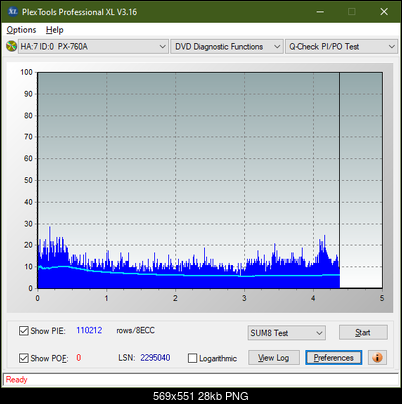Image resolution: width=402 pixels, height=404 pixels.
Task: Close the PlexTools Professional XL window
Action: (x=384, y=12)
